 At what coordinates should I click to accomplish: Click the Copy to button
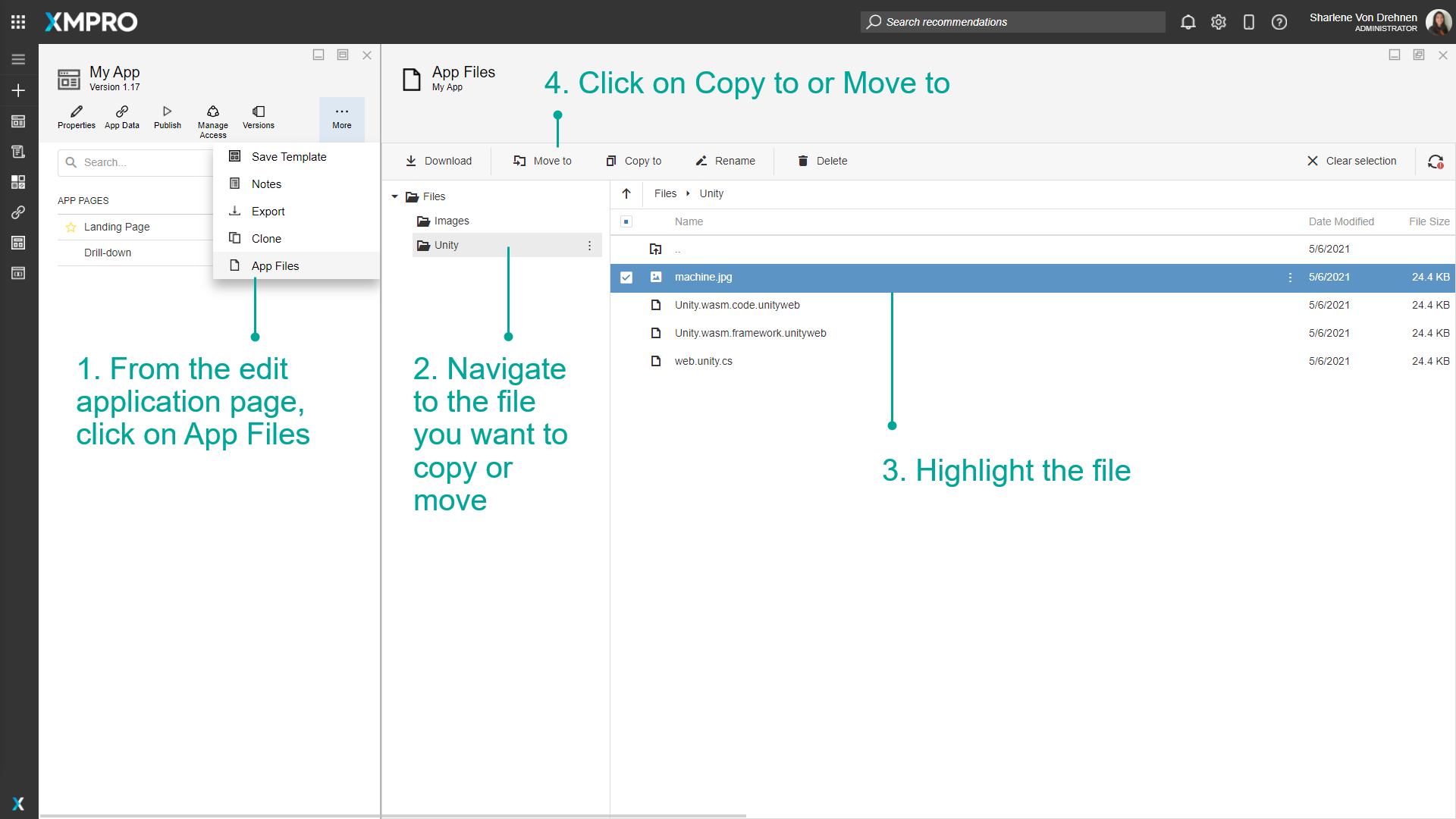click(x=634, y=161)
